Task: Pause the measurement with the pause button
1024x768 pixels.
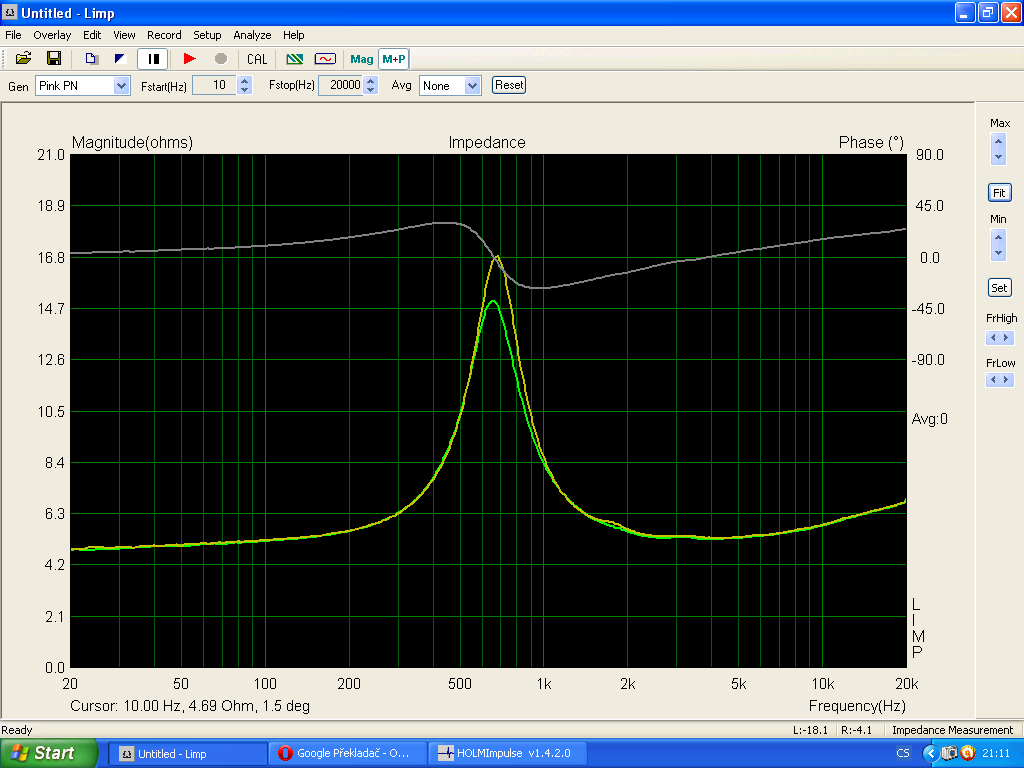Action: point(153,59)
